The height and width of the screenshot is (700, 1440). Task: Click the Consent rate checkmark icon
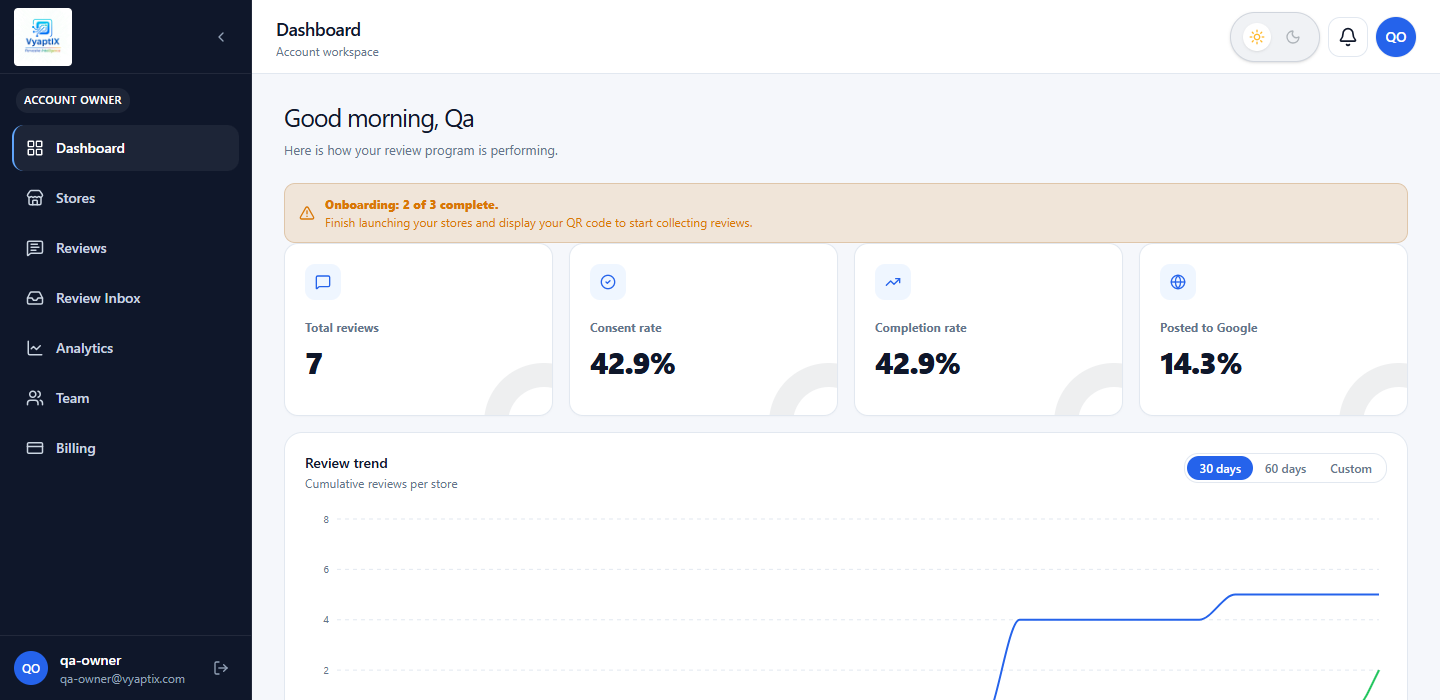(608, 282)
